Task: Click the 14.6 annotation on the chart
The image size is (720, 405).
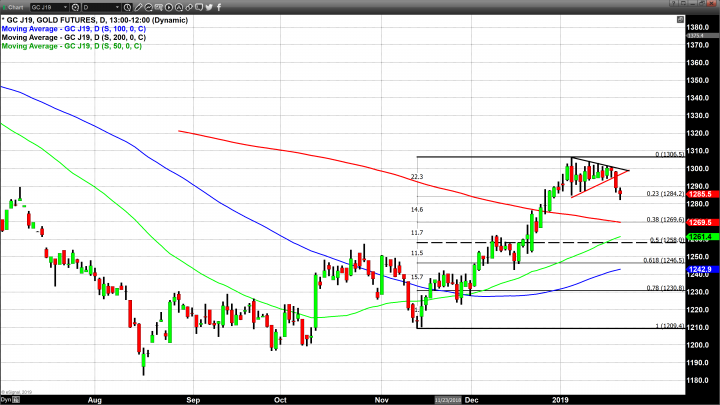Action: 417,210
